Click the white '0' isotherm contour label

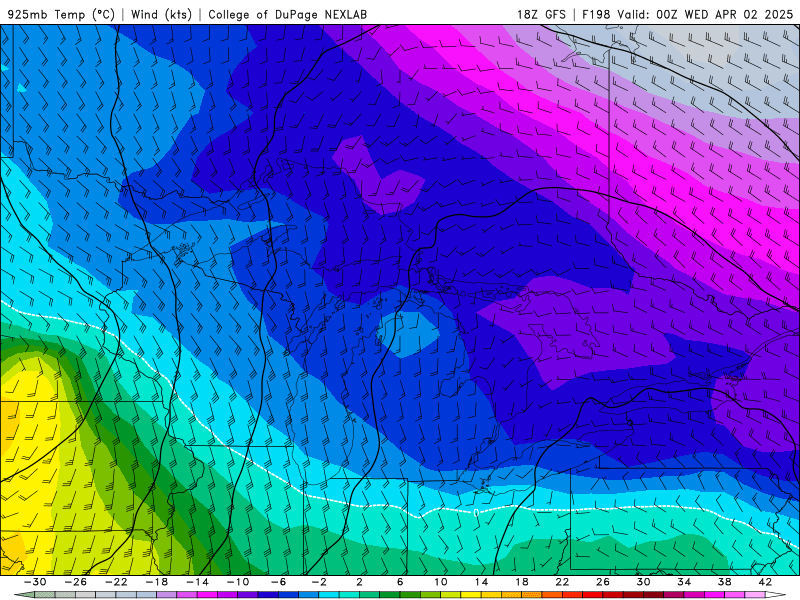[x=476, y=512]
